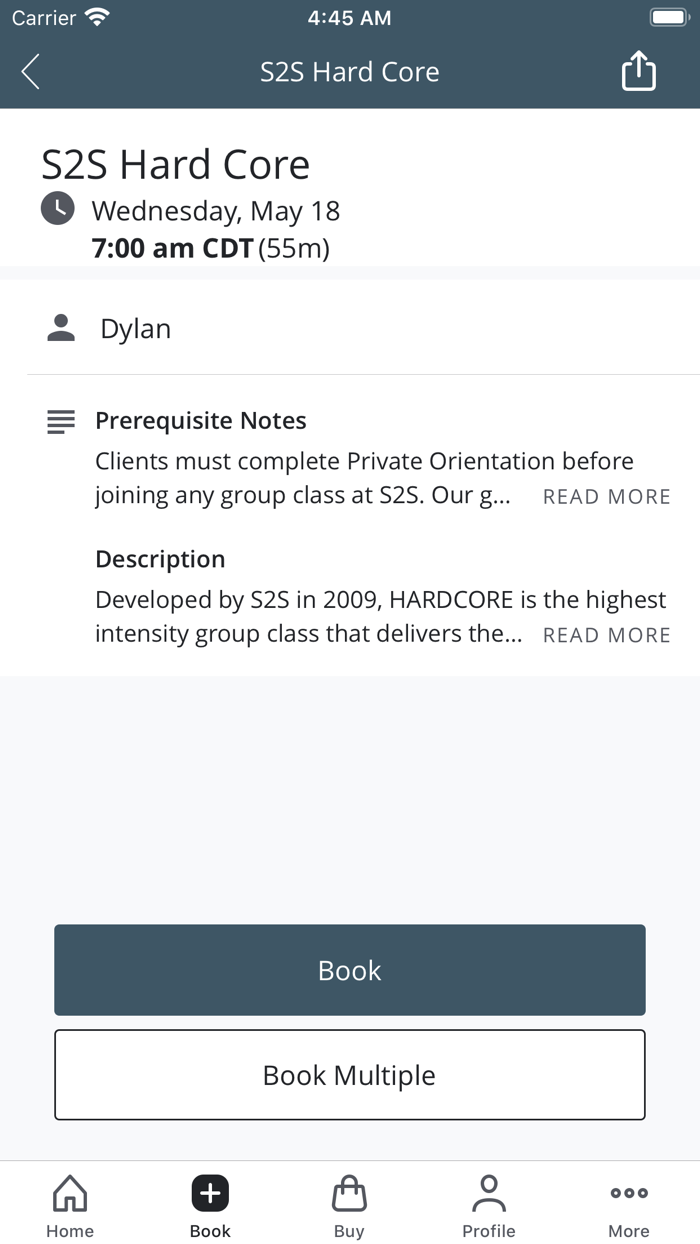
Task: Tap instructor name Dylan
Action: (x=135, y=328)
